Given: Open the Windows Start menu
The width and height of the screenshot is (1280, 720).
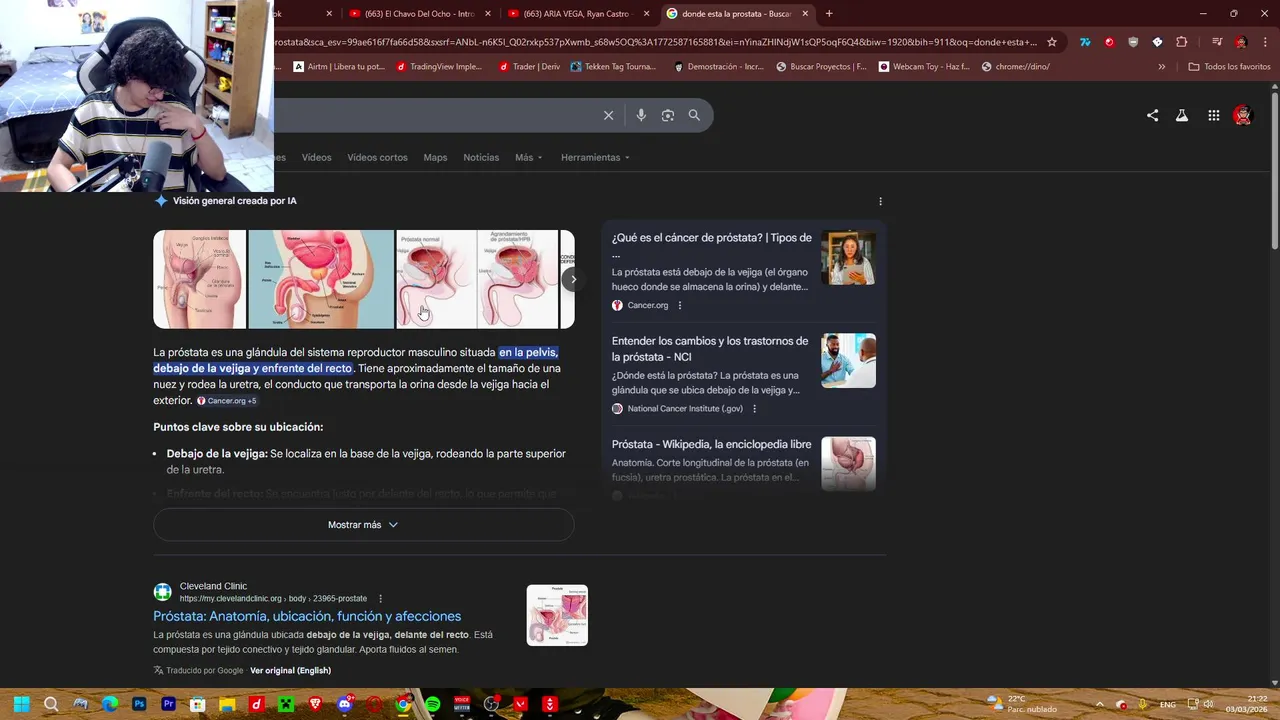Looking at the screenshot, I should pos(22,704).
